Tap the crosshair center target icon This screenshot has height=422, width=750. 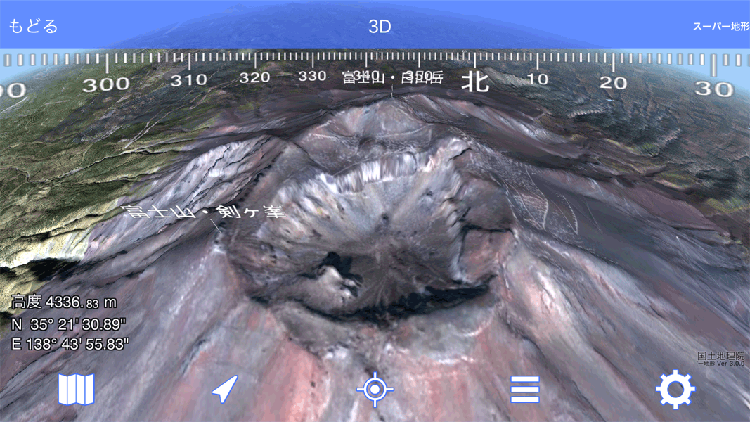point(375,389)
